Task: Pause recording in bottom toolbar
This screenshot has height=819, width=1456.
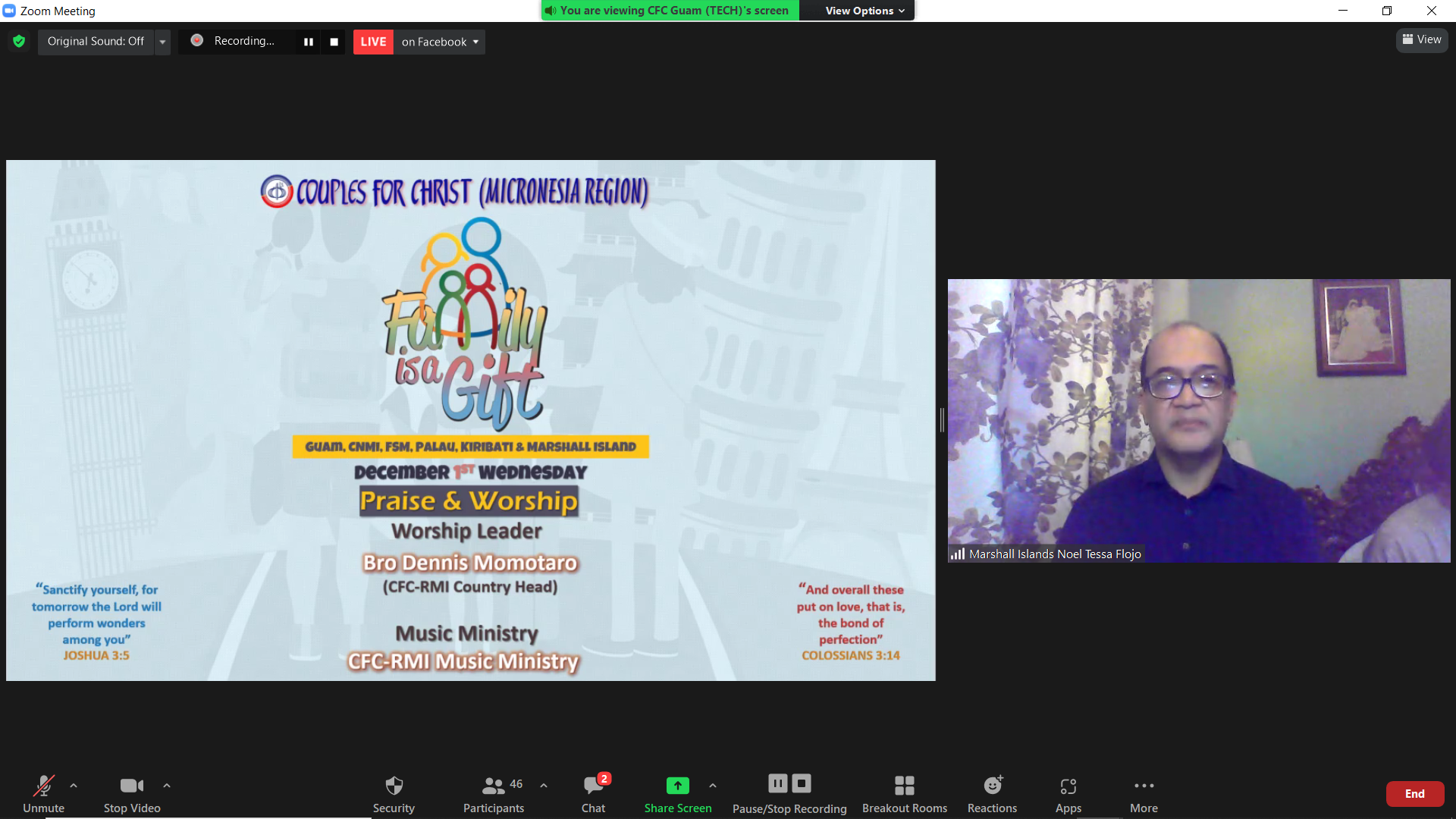Action: [778, 783]
